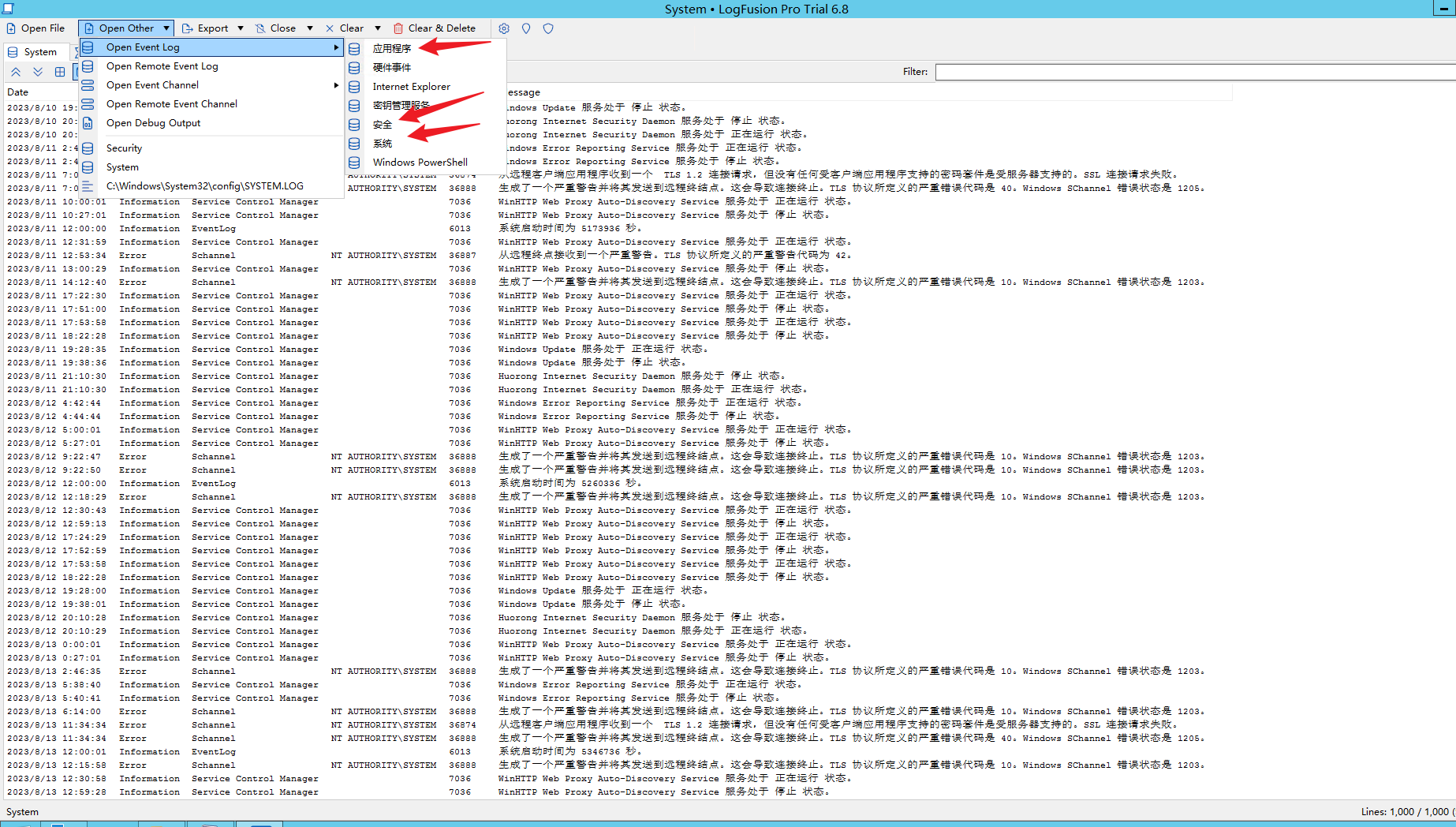Jump to bottom using double down-chevron icon
The width and height of the screenshot is (1456, 827).
point(38,71)
